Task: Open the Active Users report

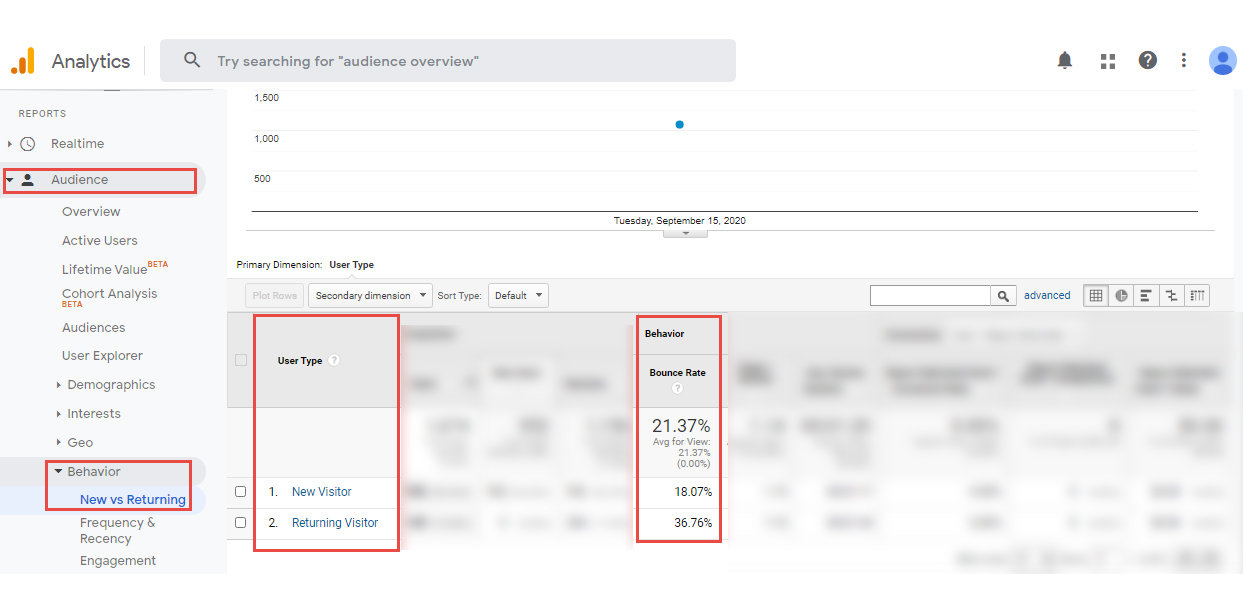Action: pyautogui.click(x=100, y=241)
